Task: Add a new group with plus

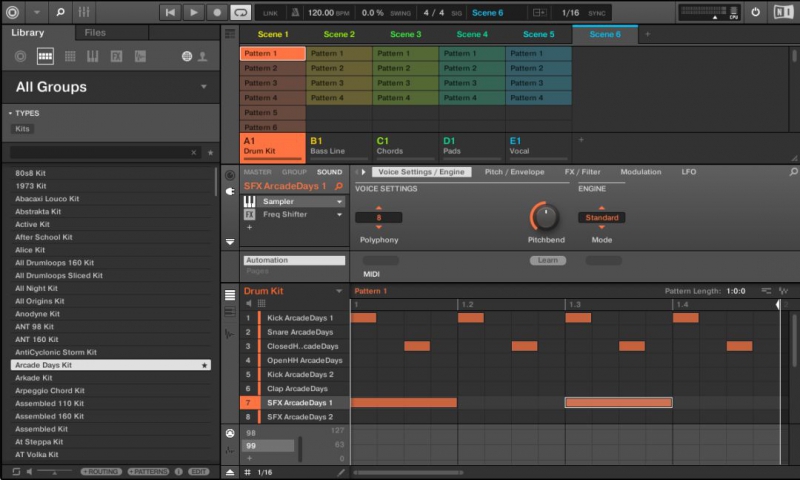Action: [581, 140]
